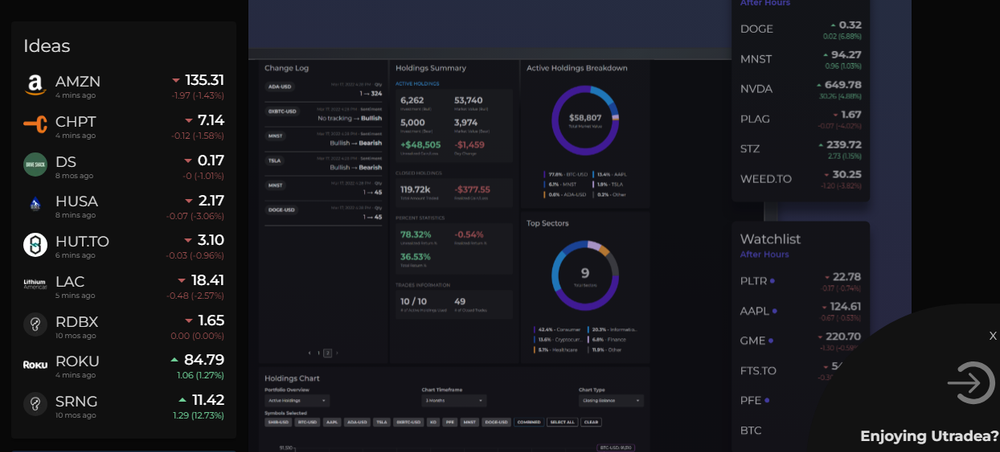Viewport: 1000px width, 452px height.
Task: Open the Portfolio Overview Active Holdings dropdown
Action: click(x=297, y=401)
